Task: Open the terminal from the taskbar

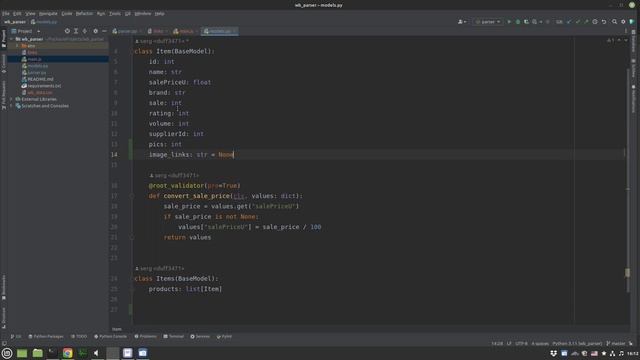Action: (x=52, y=353)
